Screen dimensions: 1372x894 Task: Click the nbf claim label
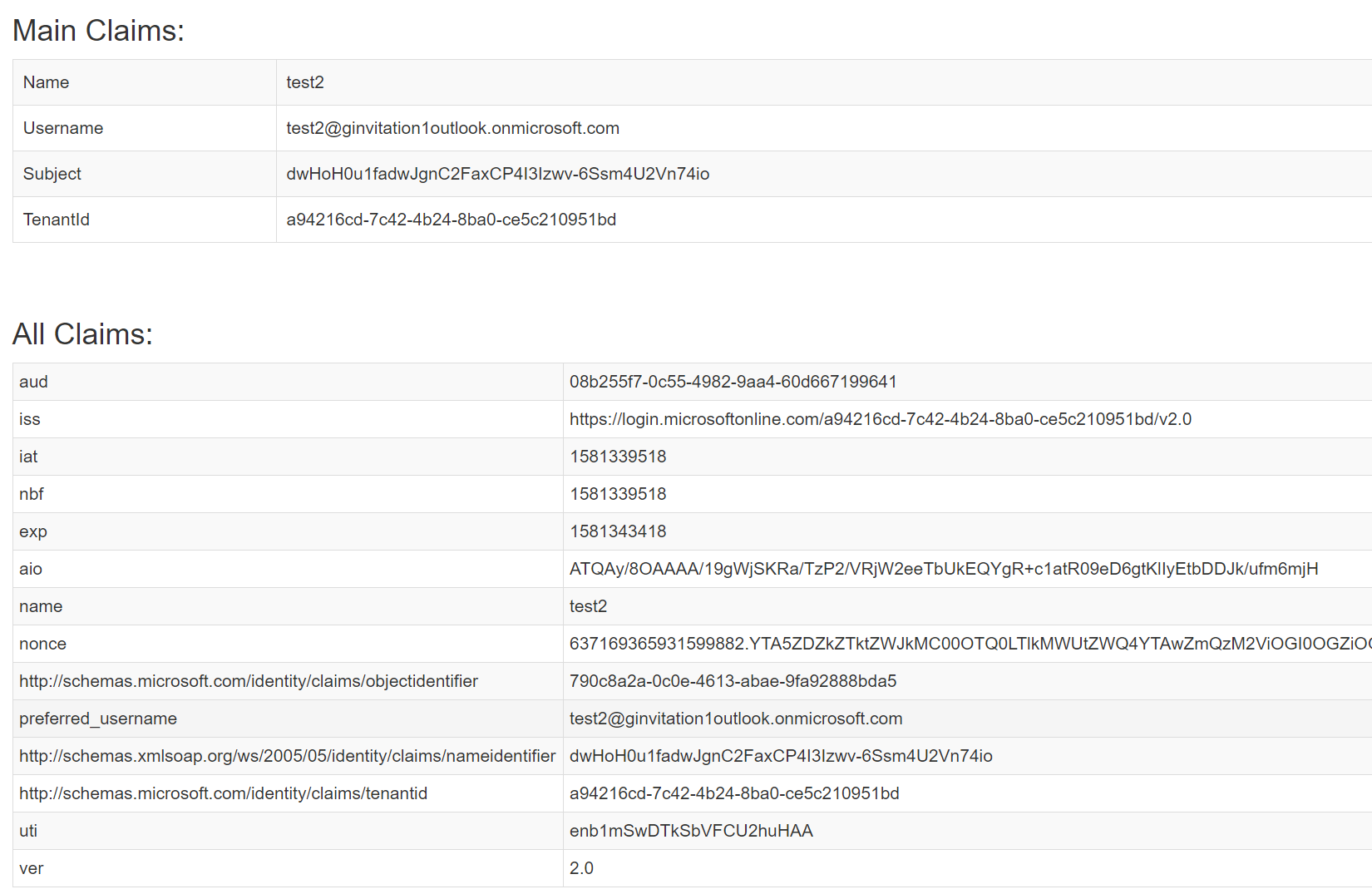pos(32,494)
